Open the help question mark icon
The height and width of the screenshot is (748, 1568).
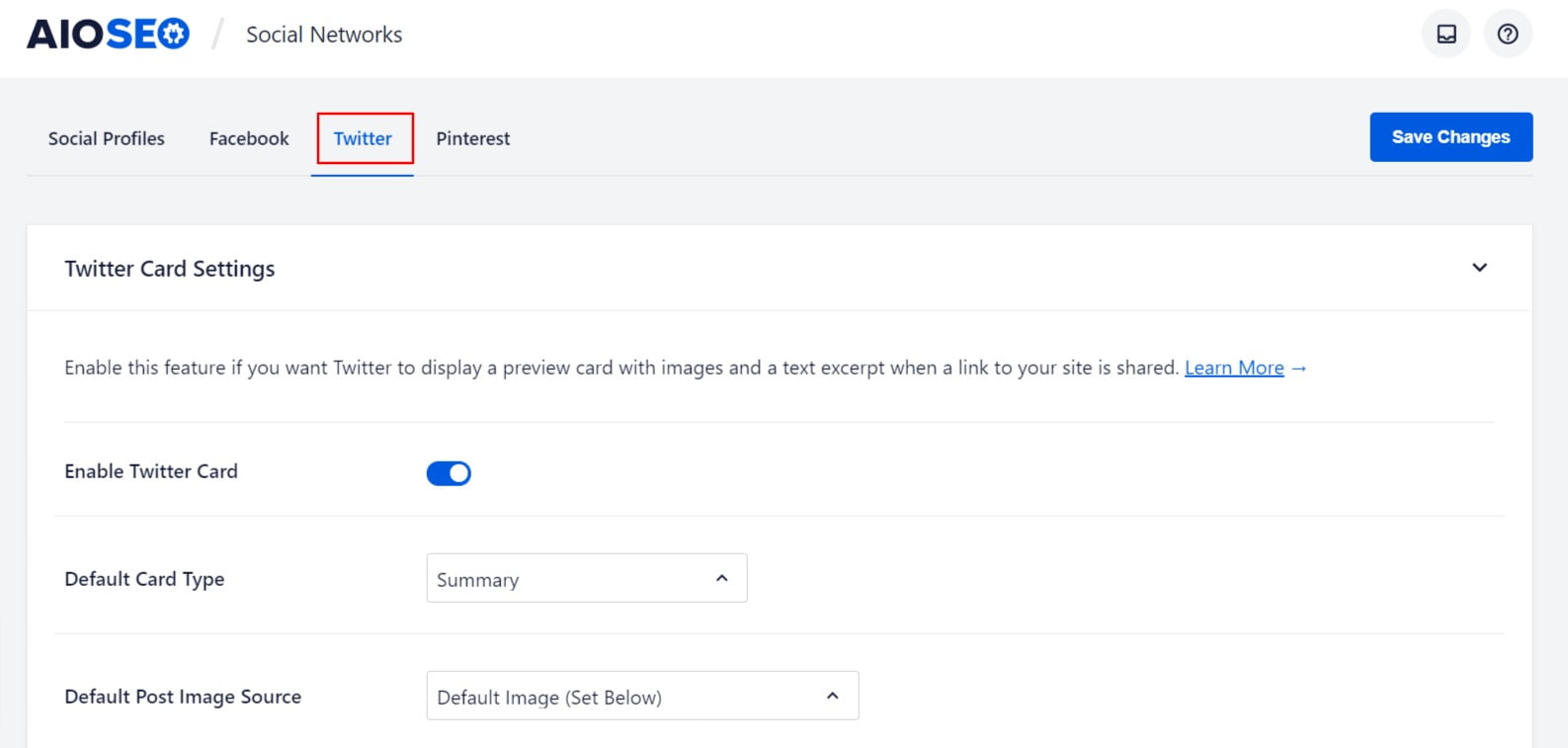tap(1508, 35)
